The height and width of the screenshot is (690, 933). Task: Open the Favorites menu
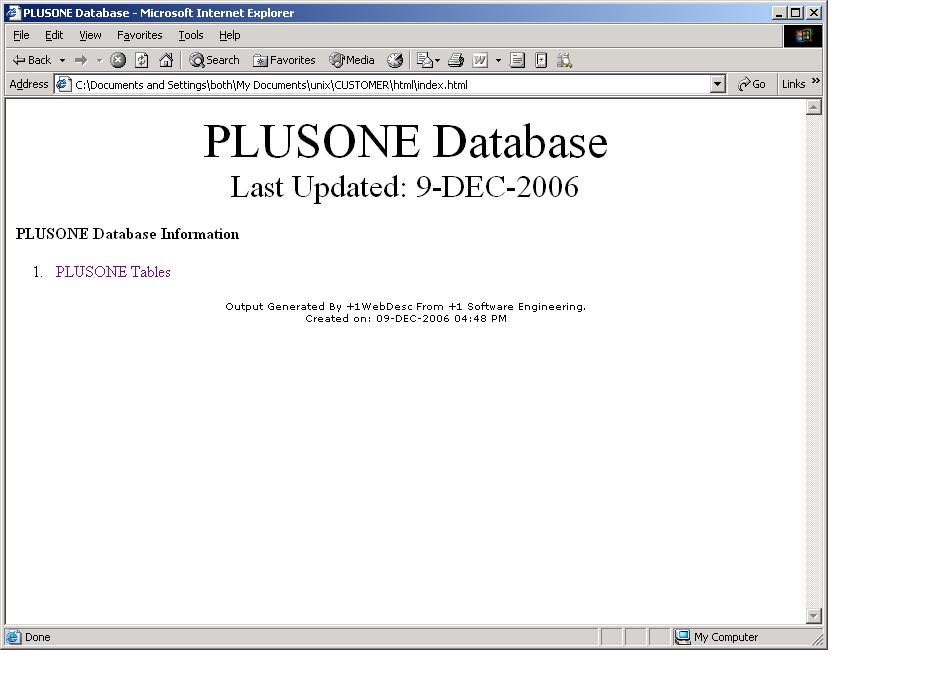(139, 35)
